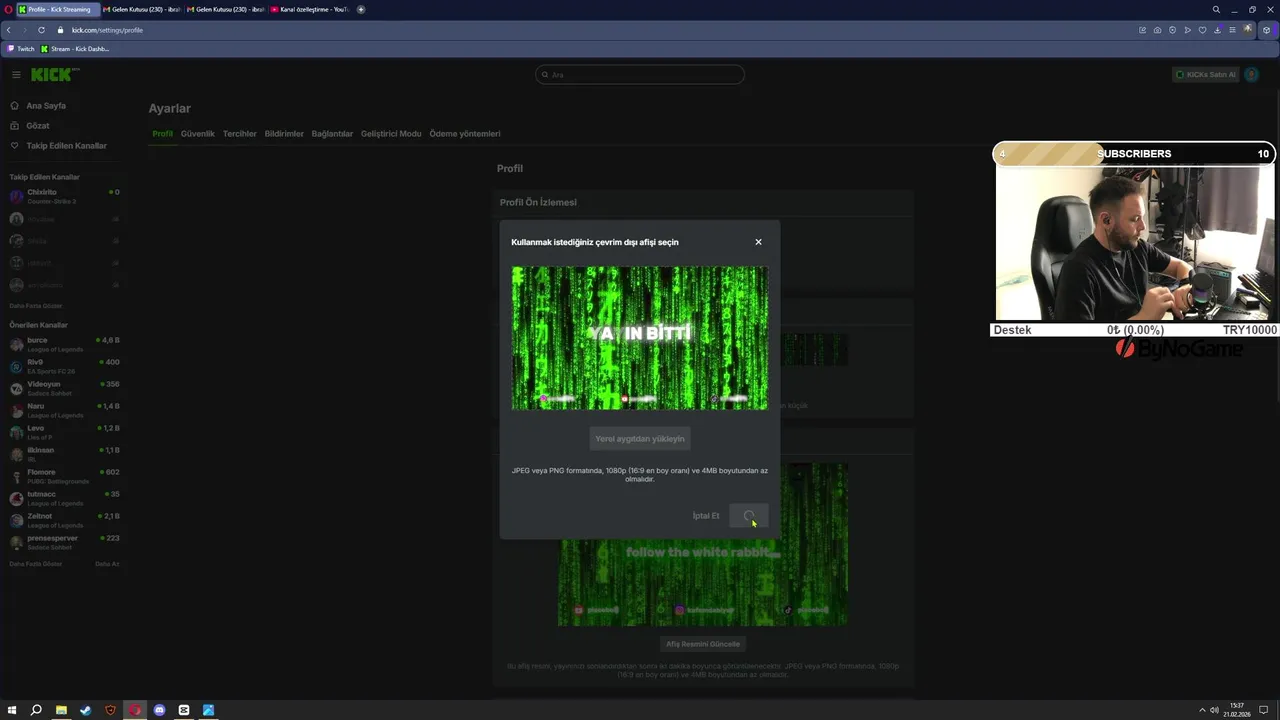Open the Kick hamburger menu

[x=16, y=75]
